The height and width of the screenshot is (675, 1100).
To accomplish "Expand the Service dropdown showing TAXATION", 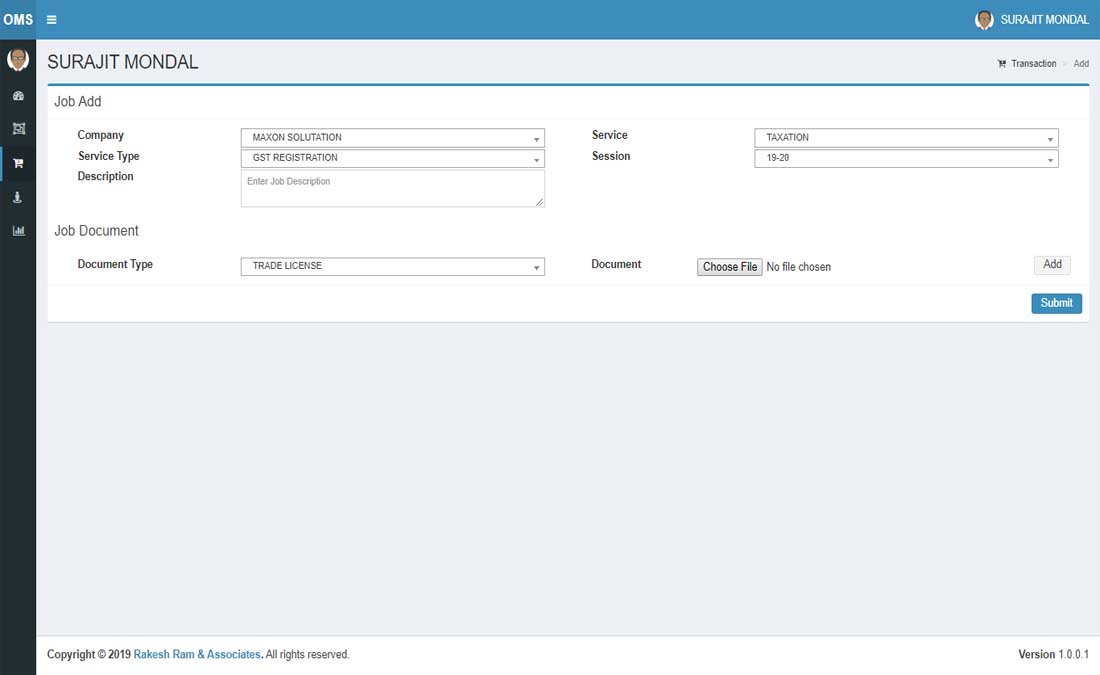I will coord(906,138).
